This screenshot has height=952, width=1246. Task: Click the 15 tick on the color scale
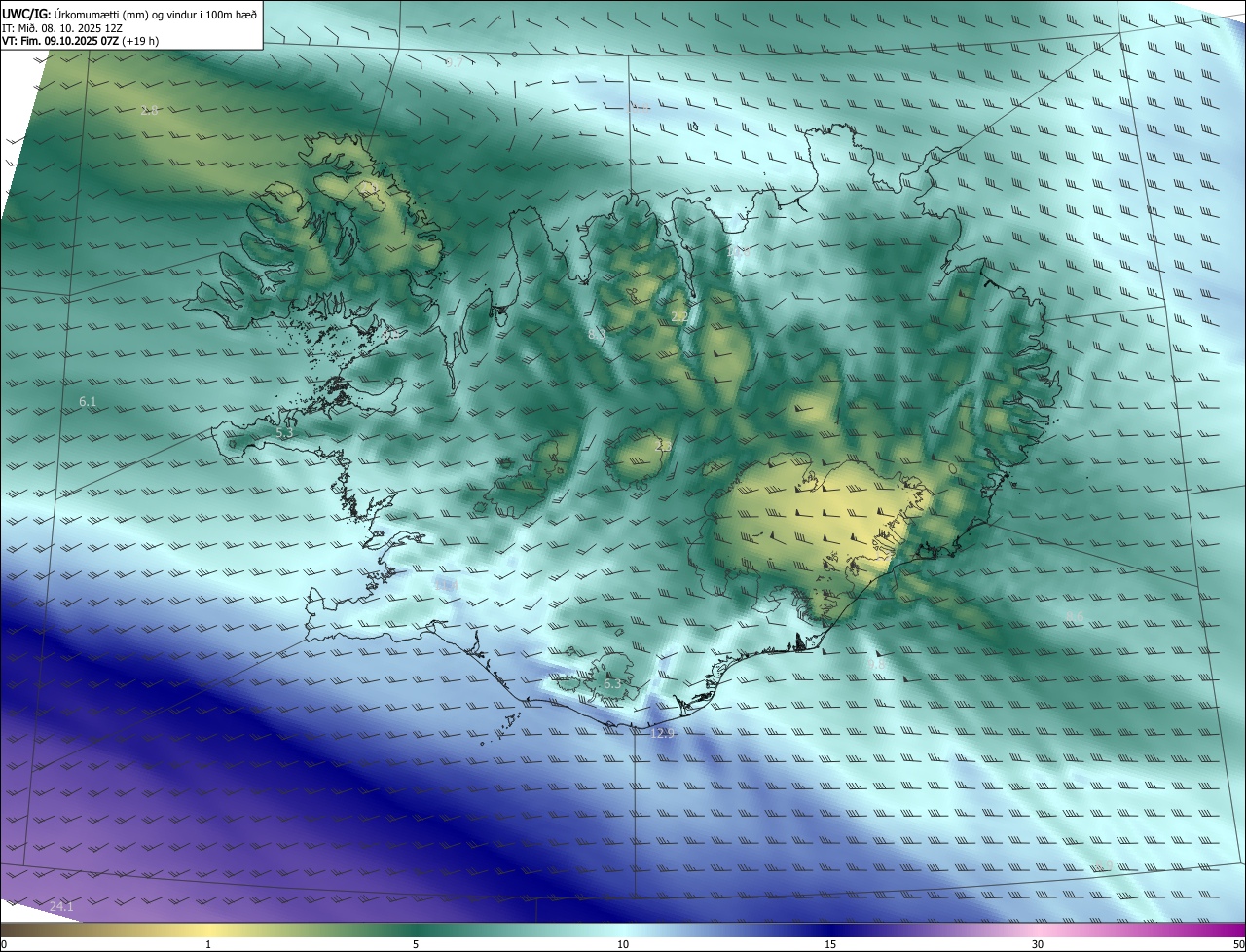830,944
